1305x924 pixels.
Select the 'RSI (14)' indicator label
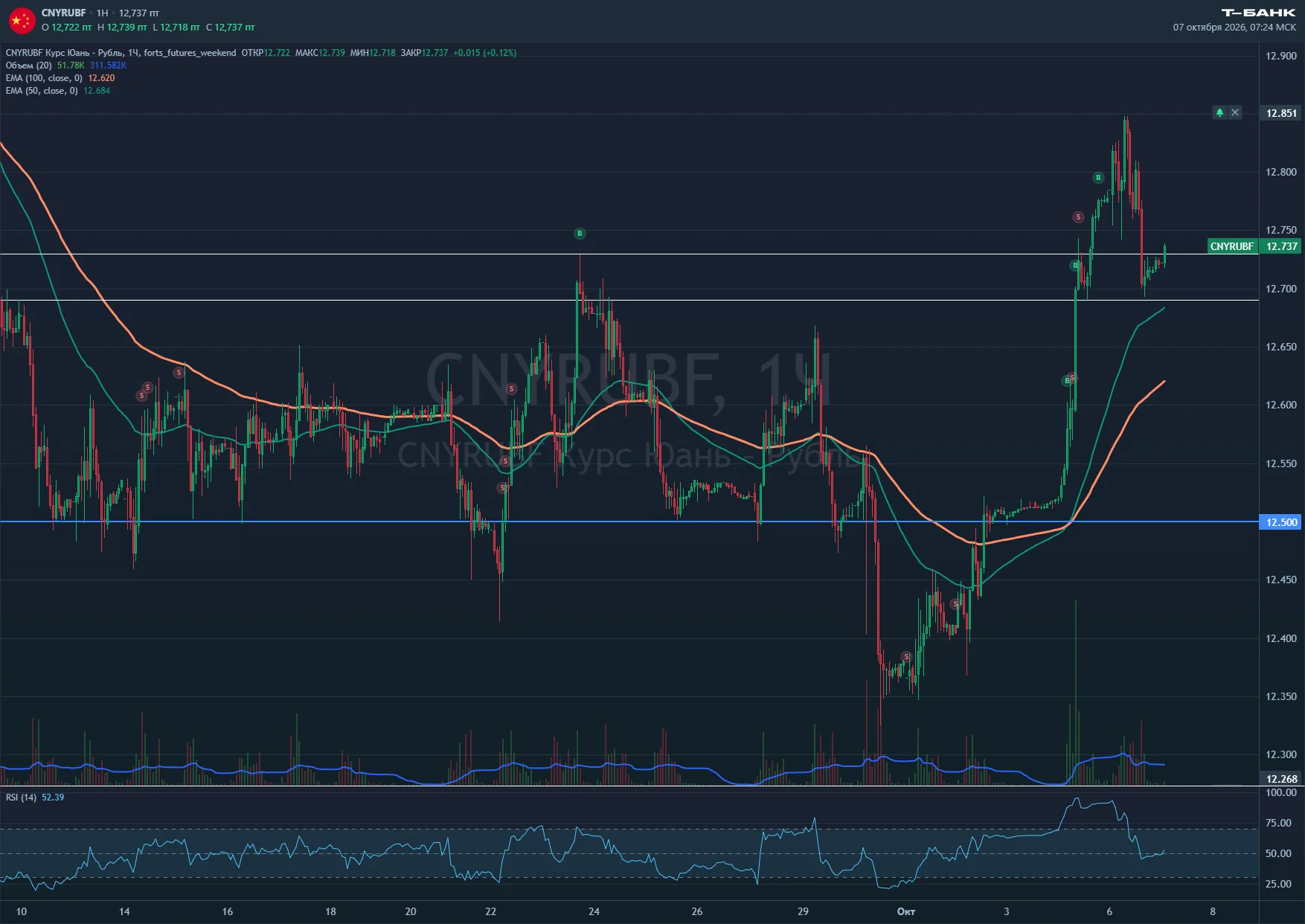pos(21,798)
